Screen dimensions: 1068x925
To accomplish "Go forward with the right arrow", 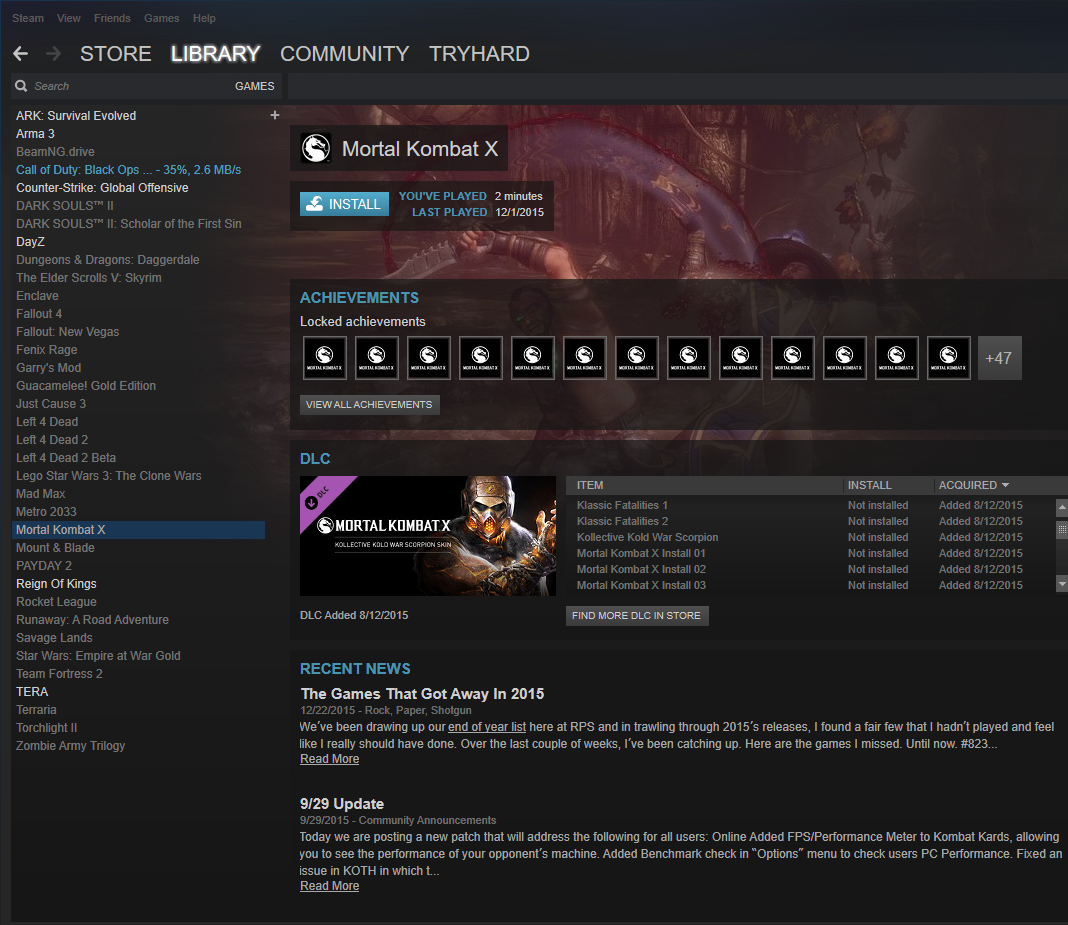I will pyautogui.click(x=54, y=53).
